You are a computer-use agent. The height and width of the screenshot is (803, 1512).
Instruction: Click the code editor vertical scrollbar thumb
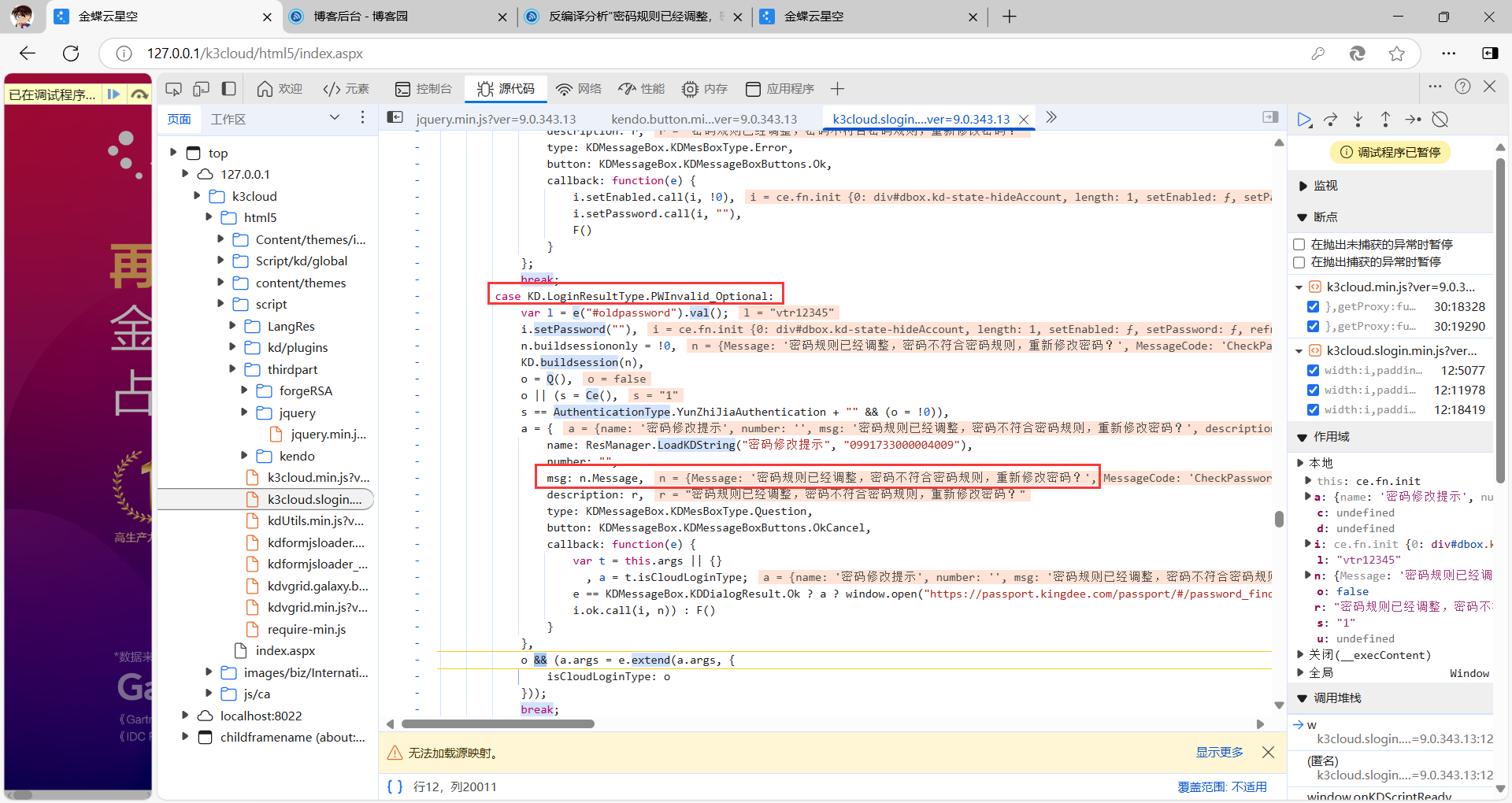tap(1279, 519)
